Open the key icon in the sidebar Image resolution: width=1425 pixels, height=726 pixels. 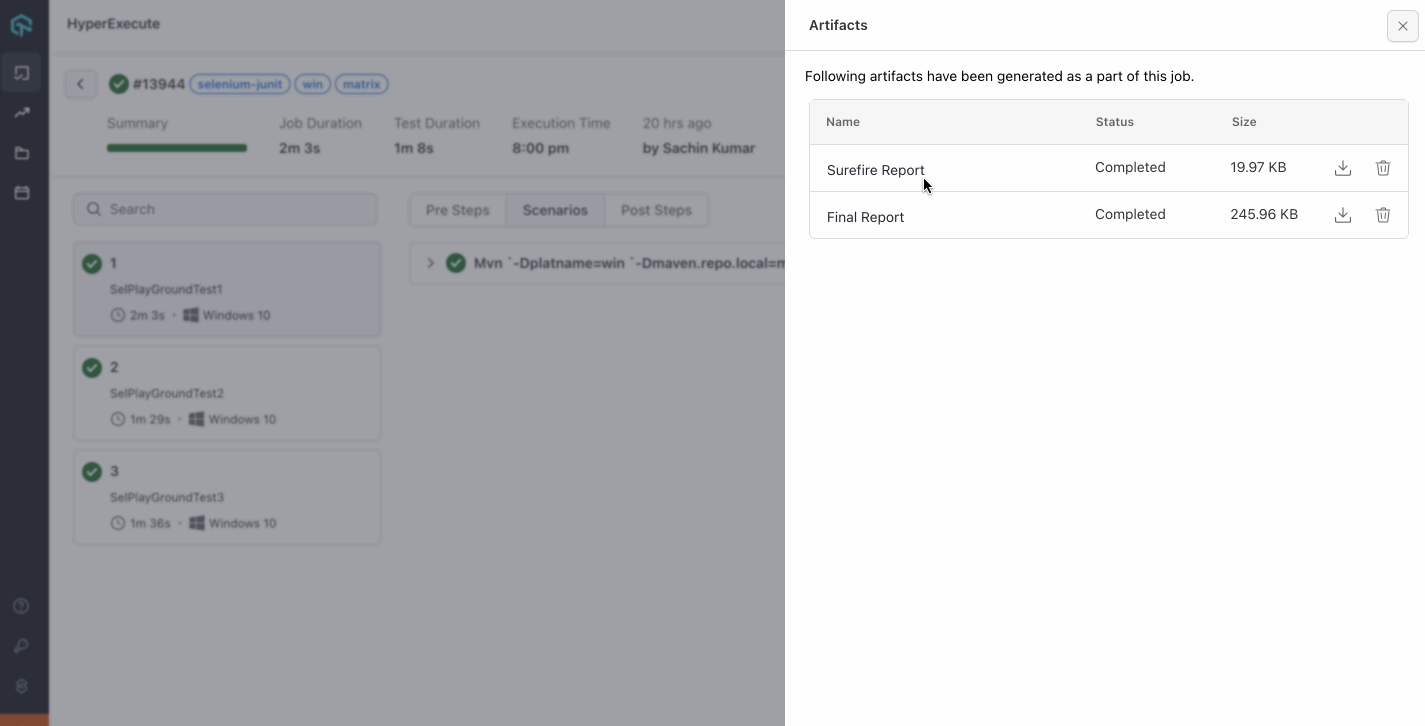(x=22, y=646)
